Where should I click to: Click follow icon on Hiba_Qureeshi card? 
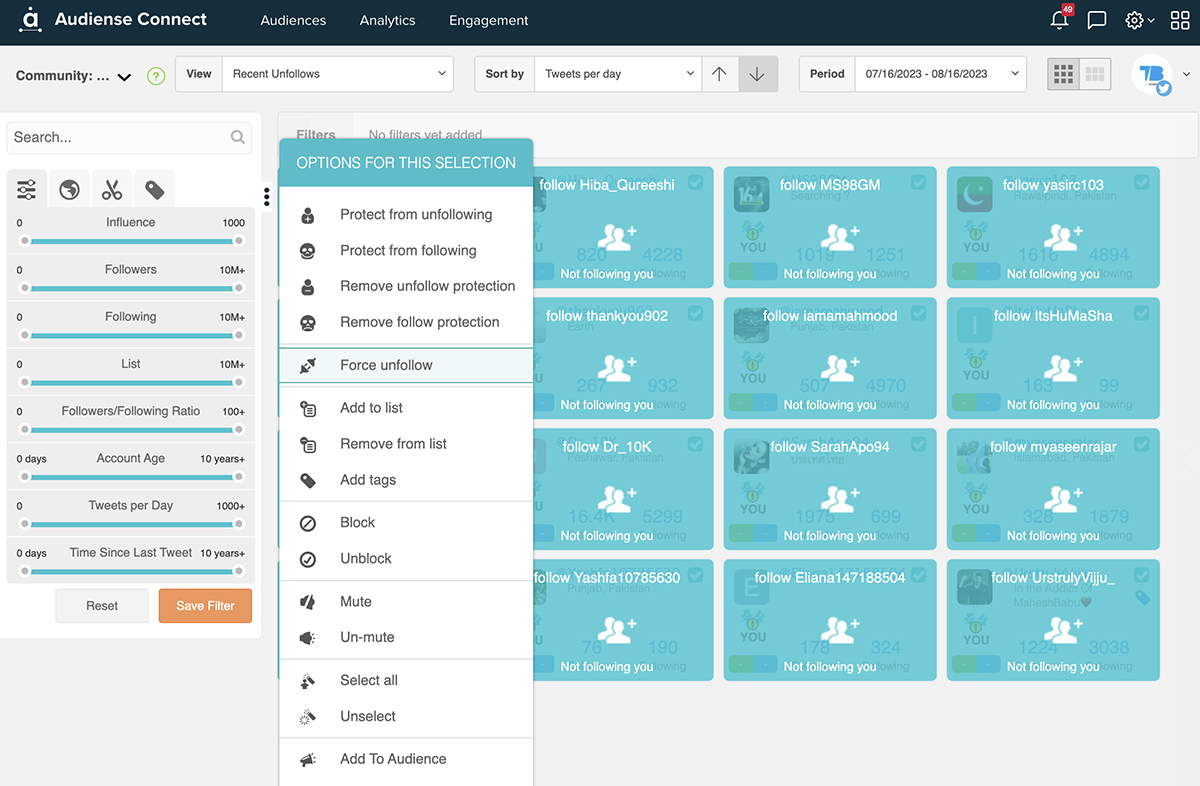pyautogui.click(x=617, y=238)
